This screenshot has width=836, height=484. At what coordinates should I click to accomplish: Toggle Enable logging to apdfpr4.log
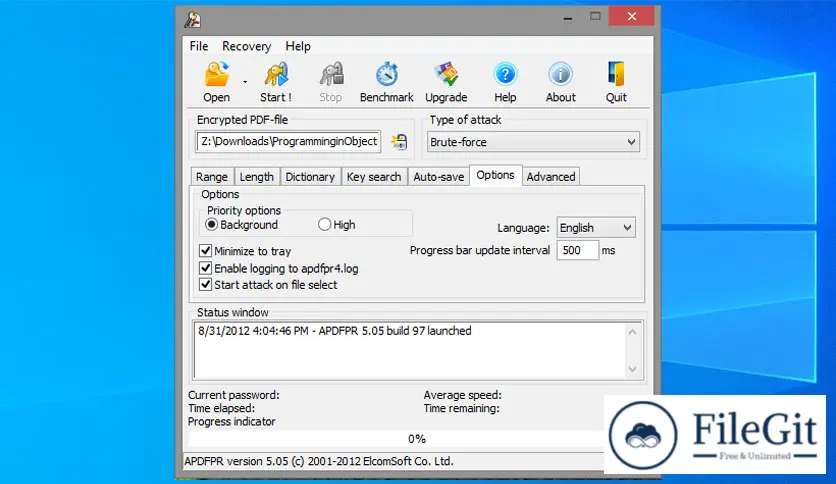click(206, 268)
